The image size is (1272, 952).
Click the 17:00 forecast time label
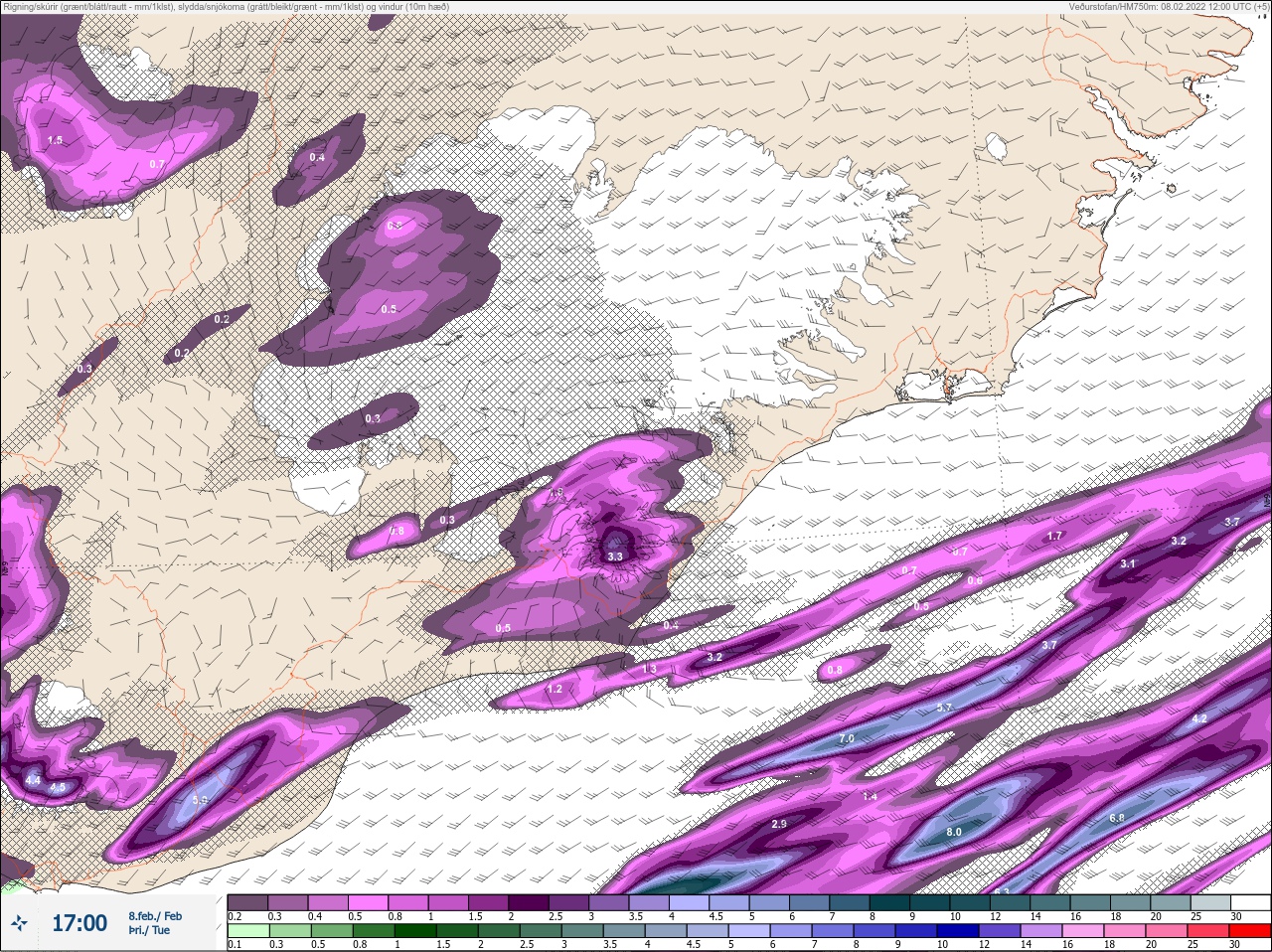pos(79,923)
